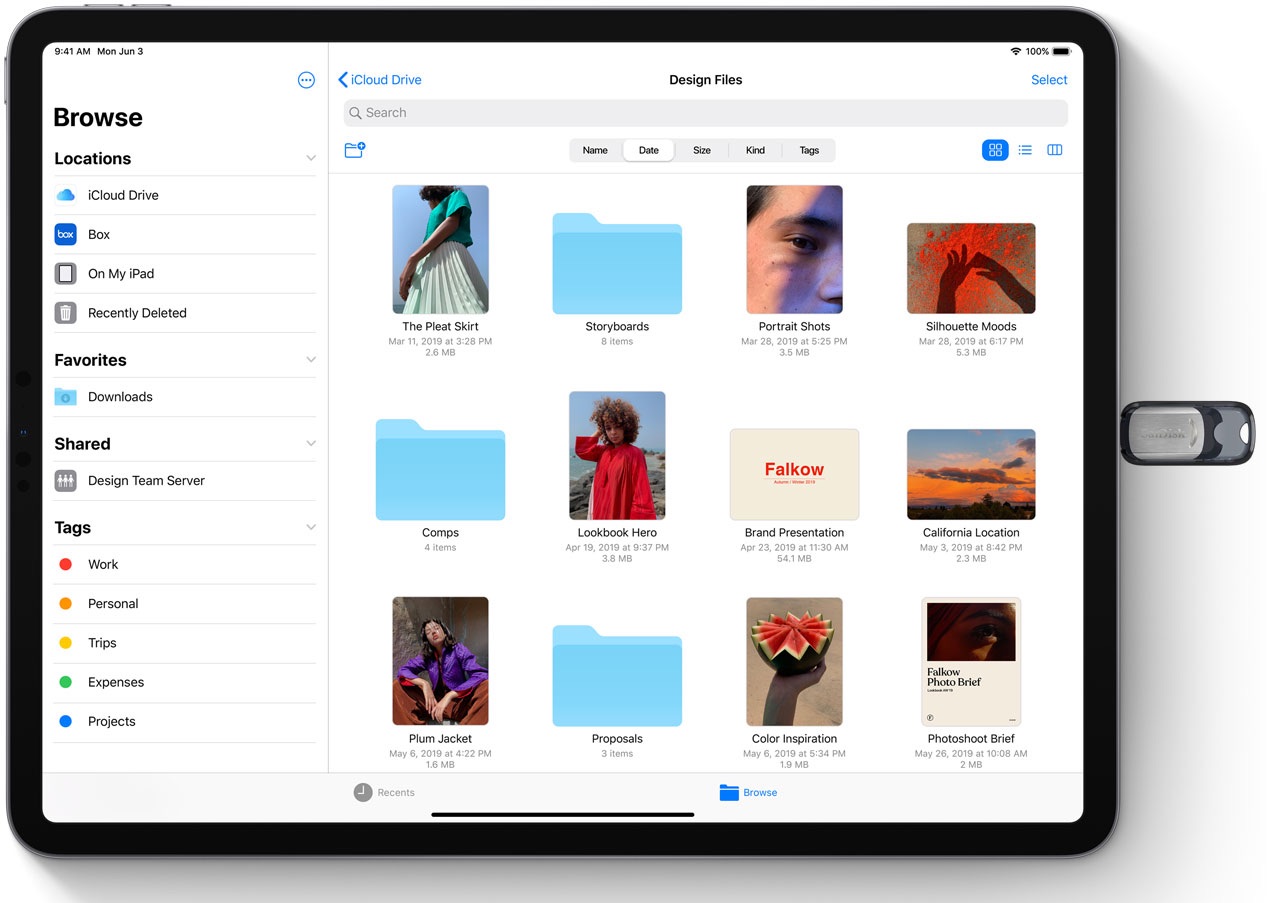
Task: Tap the Select button
Action: pos(1049,80)
